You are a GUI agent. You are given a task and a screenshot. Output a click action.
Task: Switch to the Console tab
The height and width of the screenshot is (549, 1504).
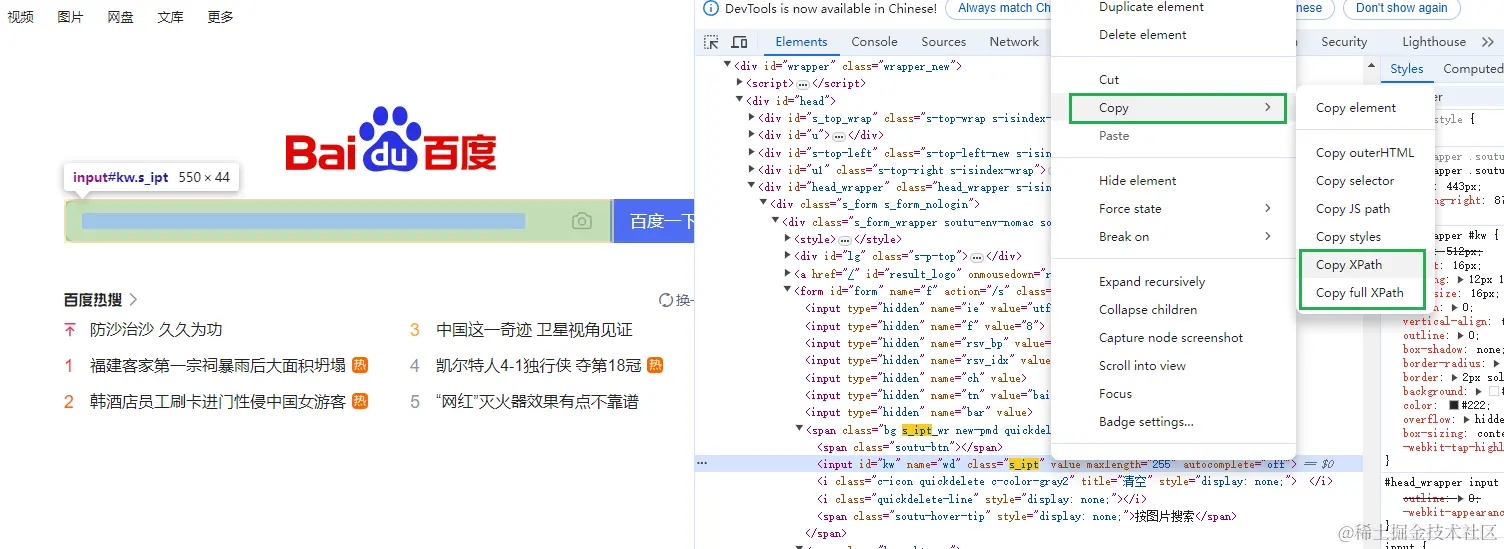874,42
